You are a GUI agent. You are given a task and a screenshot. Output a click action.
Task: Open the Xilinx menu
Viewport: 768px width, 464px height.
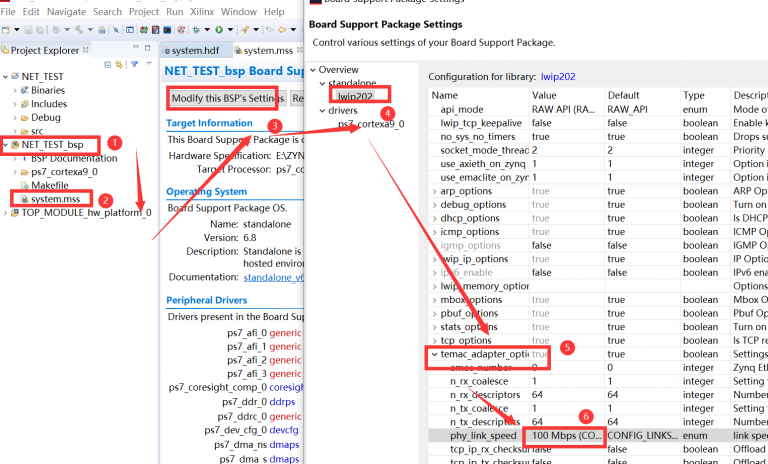click(200, 11)
